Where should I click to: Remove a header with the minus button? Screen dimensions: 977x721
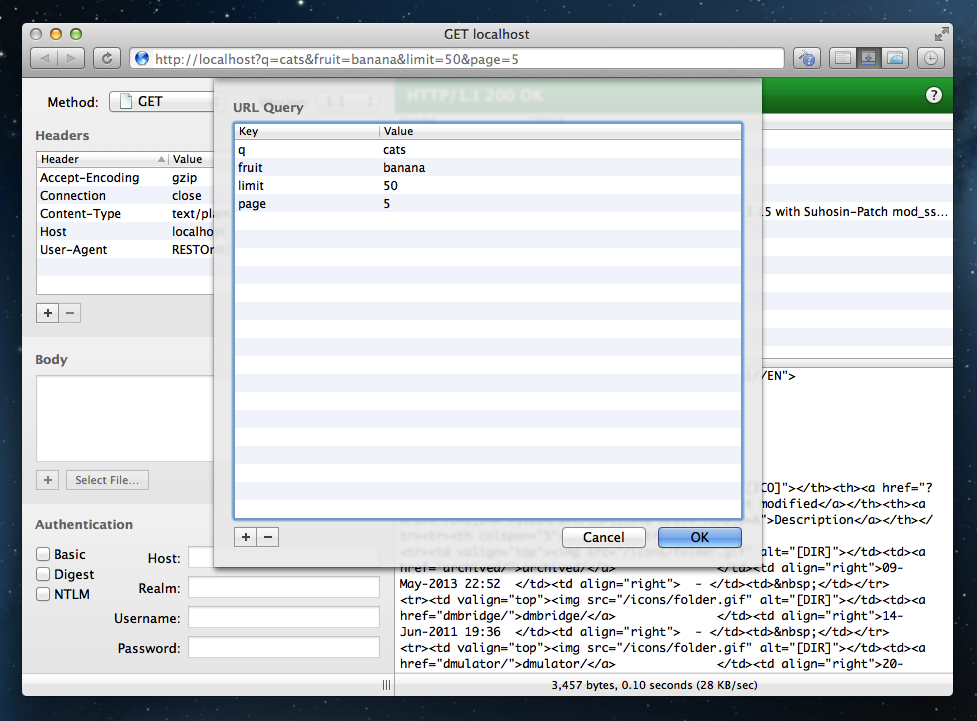(70, 313)
